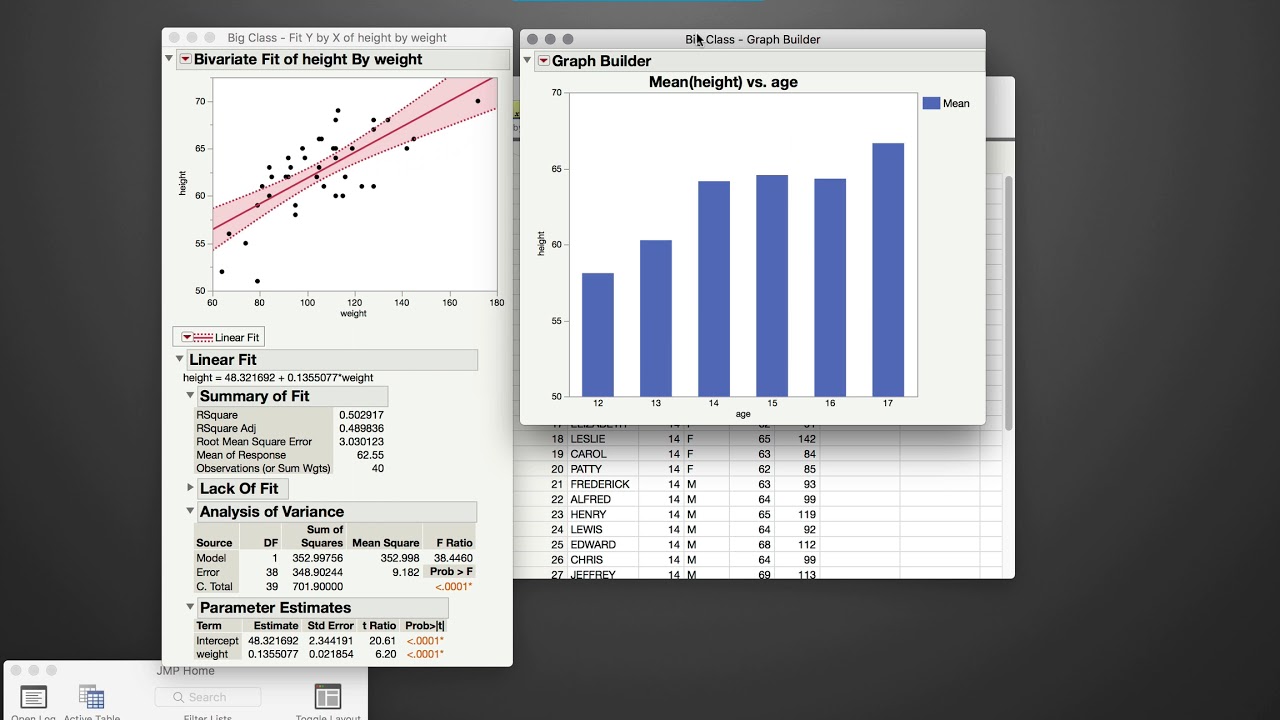The height and width of the screenshot is (720, 1280).
Task: Open the red triangle menu of Bivariate Fit
Action: [185, 59]
